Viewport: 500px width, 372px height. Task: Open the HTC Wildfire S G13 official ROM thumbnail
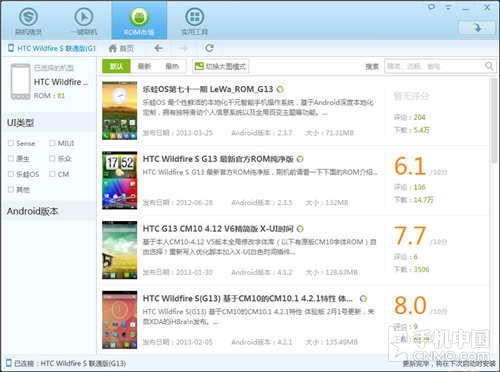point(120,180)
